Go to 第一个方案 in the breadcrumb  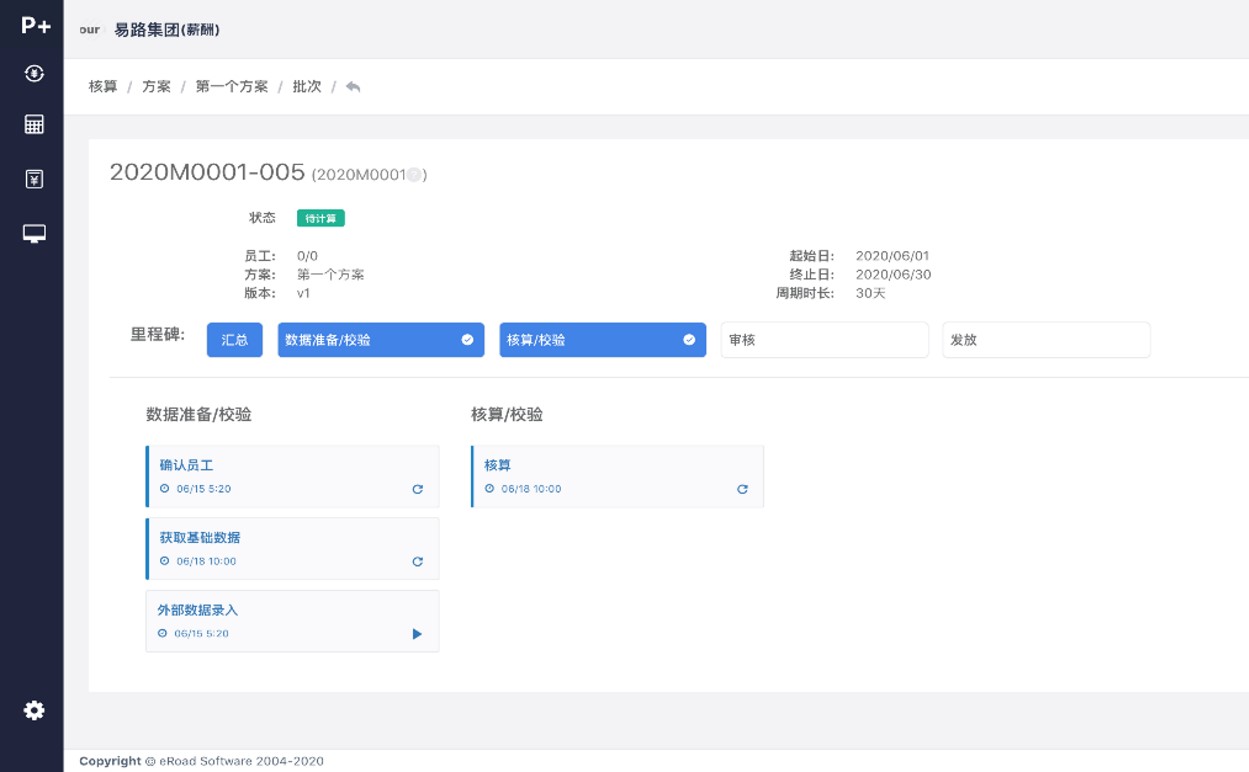(x=232, y=87)
